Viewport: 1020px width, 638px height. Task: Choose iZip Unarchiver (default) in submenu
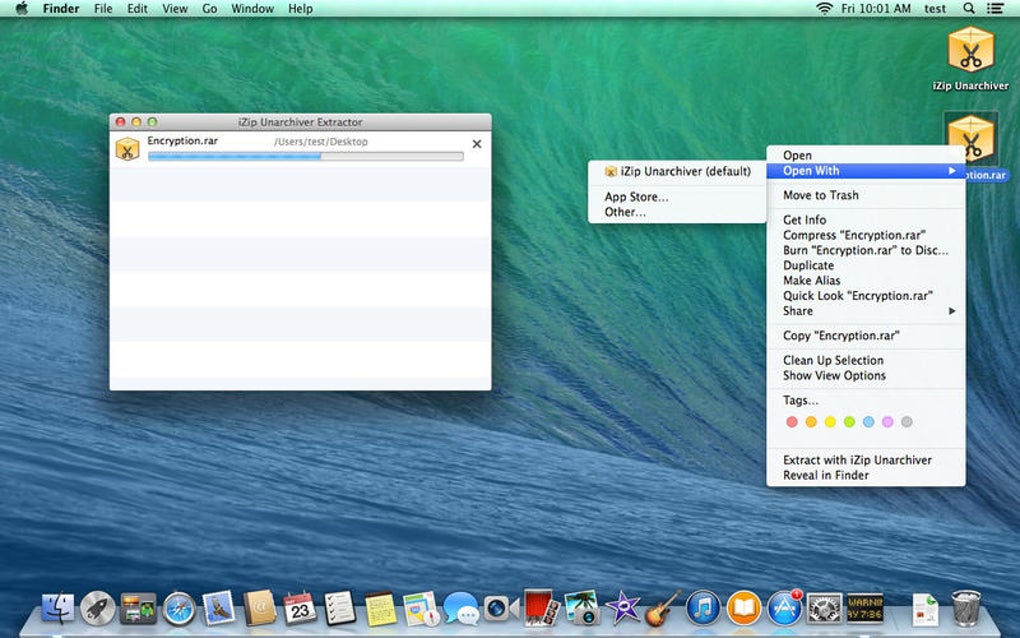[x=684, y=171]
